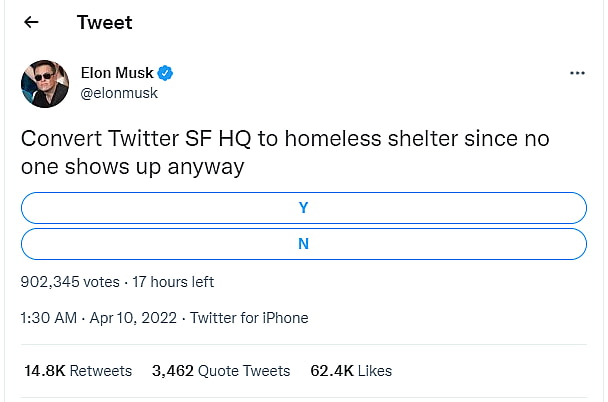The width and height of the screenshot is (608, 402).
Task: Click the Elon Musk display name
Action: click(116, 73)
